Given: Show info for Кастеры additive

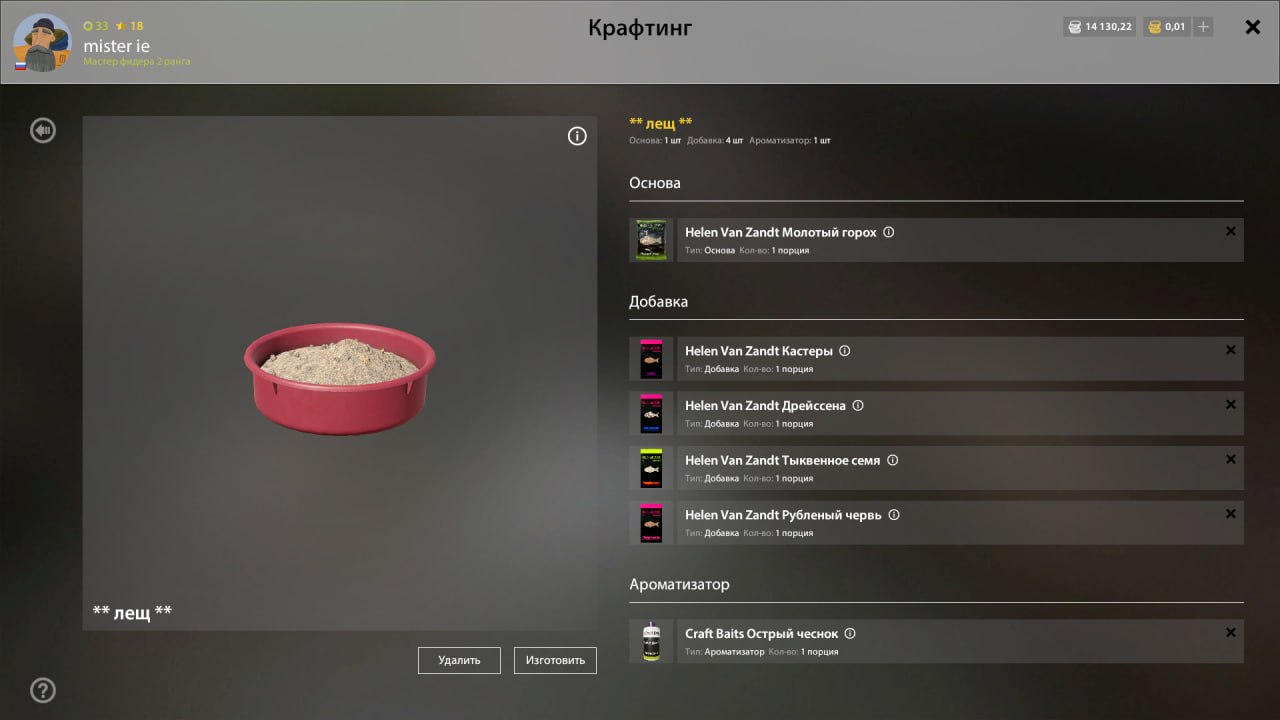Looking at the screenshot, I should click(845, 351).
